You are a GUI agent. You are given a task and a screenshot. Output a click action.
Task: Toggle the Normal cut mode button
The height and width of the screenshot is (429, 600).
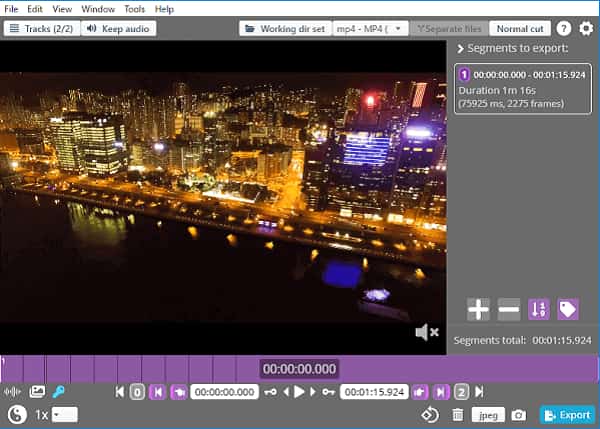click(x=520, y=29)
